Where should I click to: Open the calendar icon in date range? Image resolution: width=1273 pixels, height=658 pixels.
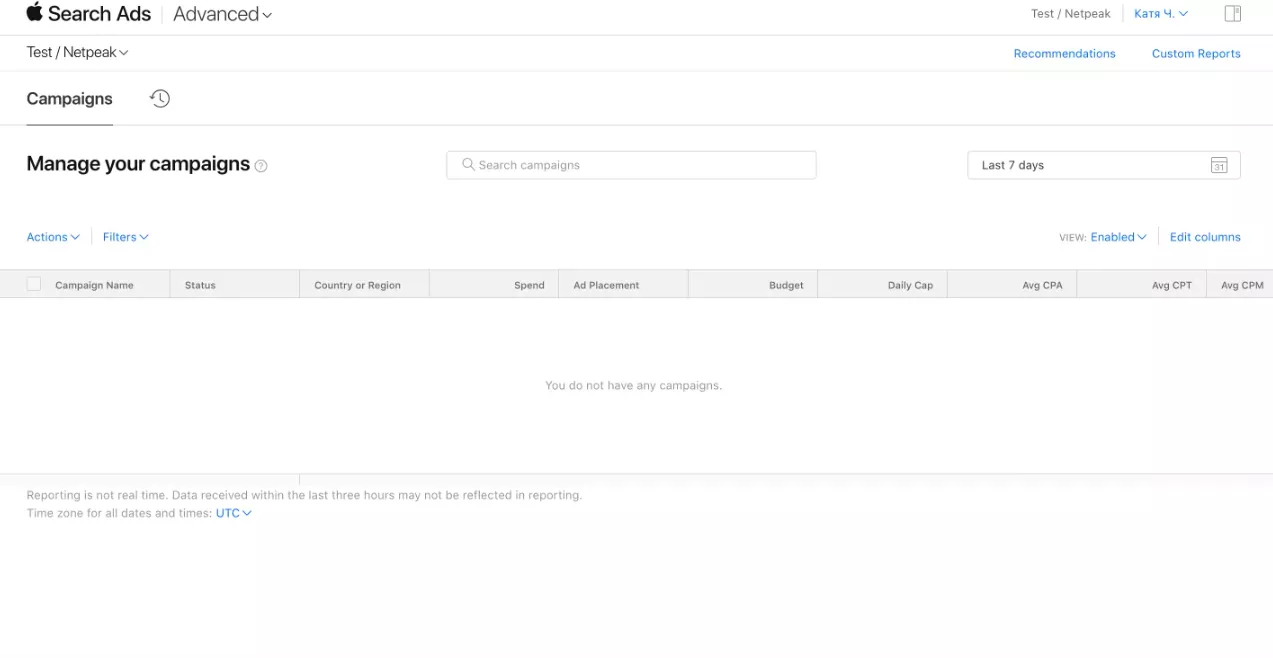1219,165
